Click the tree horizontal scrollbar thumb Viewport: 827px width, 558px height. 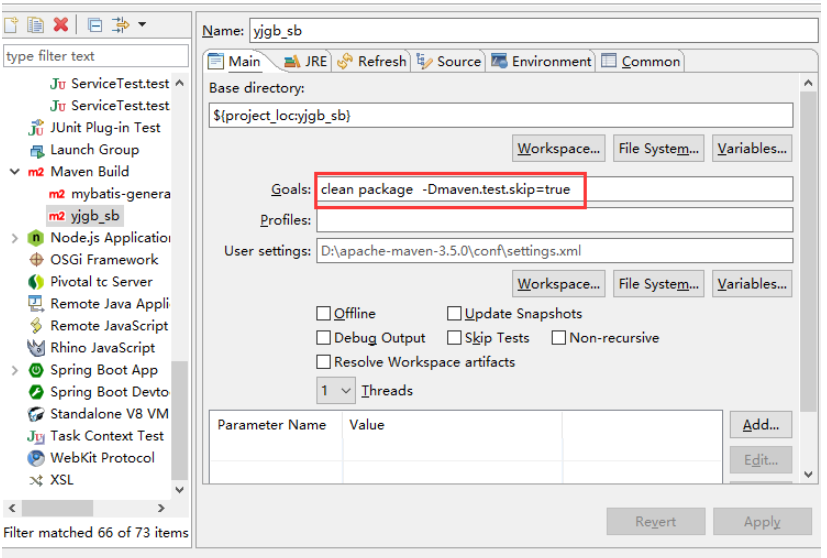point(57,508)
